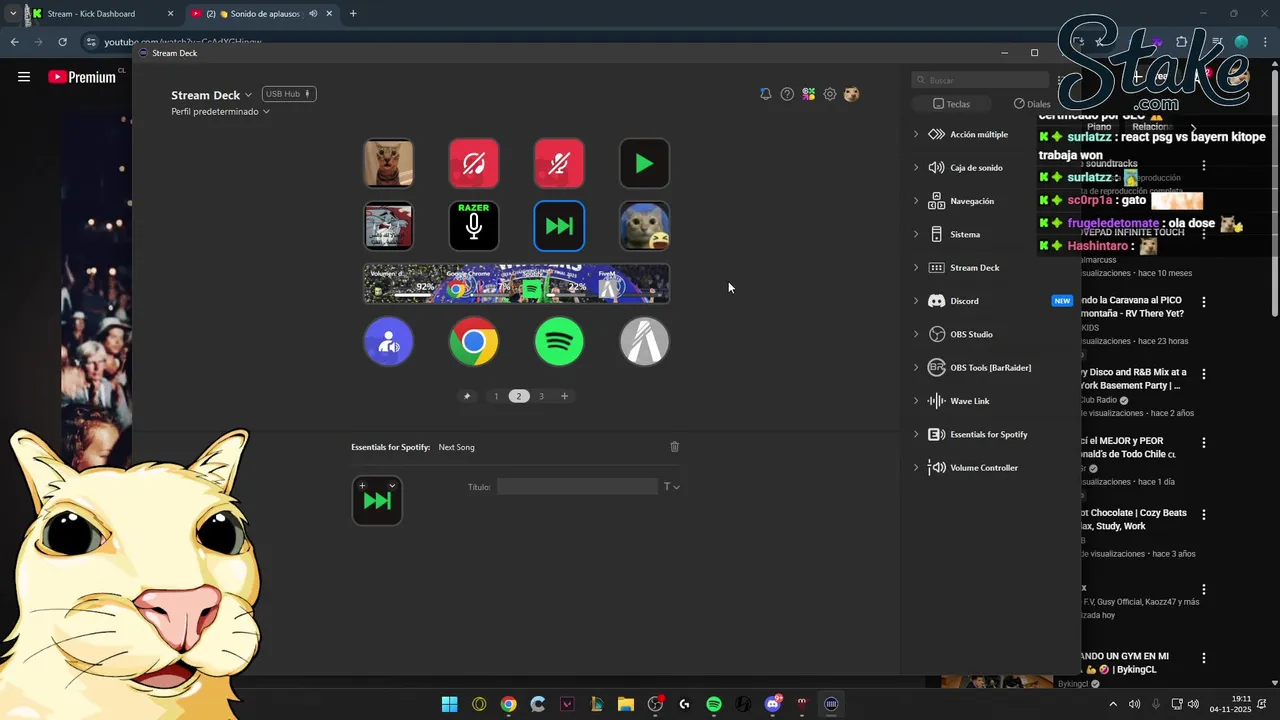Select the Google Chrome key
Image resolution: width=1280 pixels, height=720 pixels.
[x=474, y=342]
